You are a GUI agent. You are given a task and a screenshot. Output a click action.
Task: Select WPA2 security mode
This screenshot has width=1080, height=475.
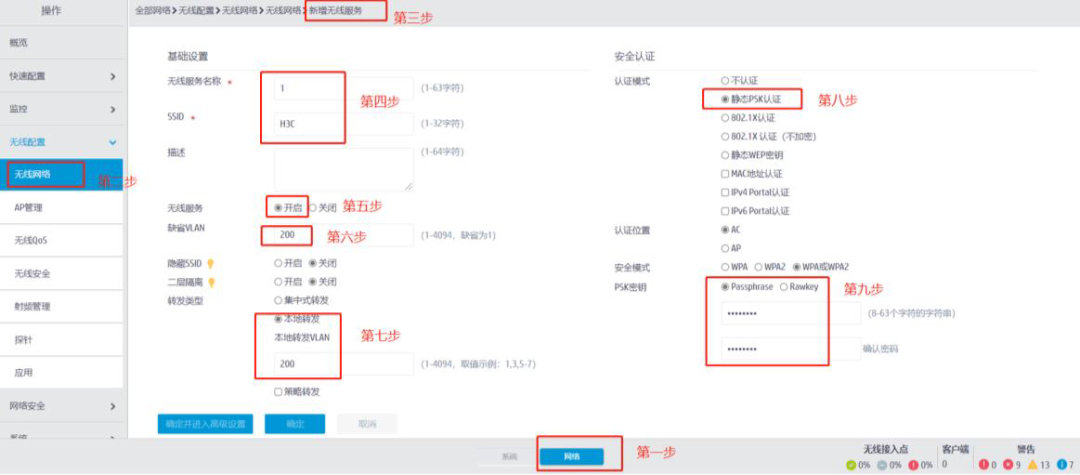click(x=758, y=266)
